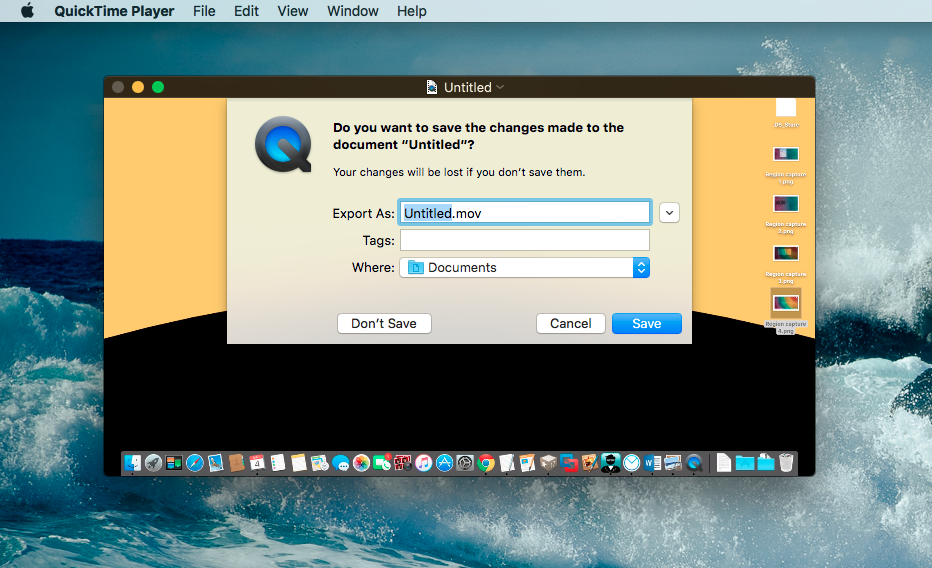The image size is (932, 568).
Task: Click the Trash icon in the recorded dock
Action: (786, 463)
